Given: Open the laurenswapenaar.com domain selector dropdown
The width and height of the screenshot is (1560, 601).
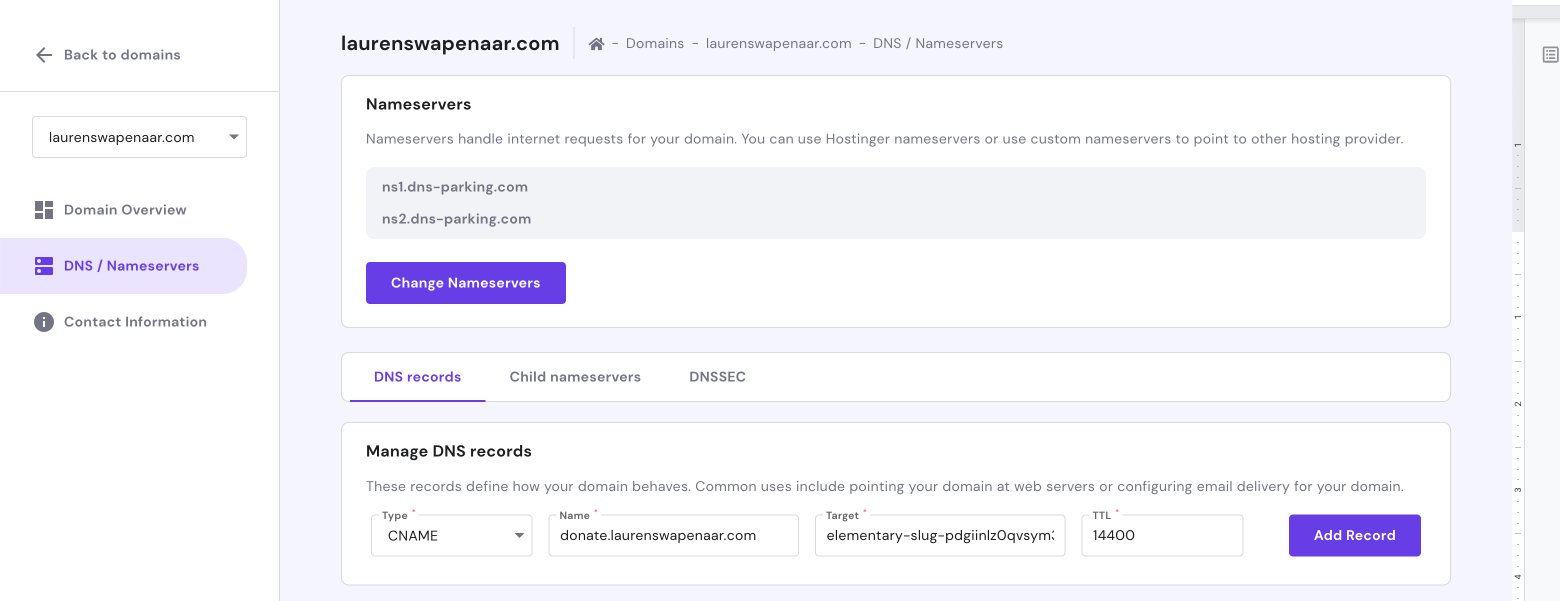Looking at the screenshot, I should [x=139, y=137].
